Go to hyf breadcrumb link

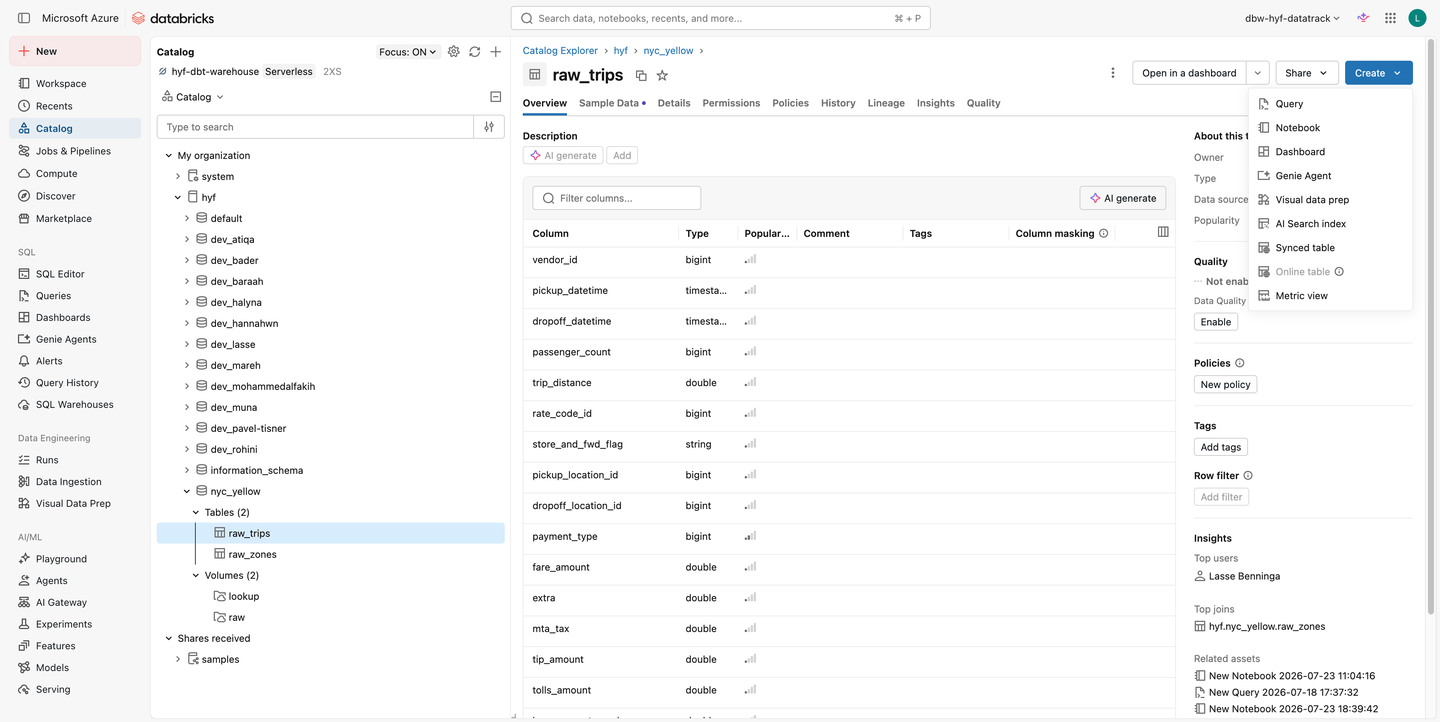(621, 51)
